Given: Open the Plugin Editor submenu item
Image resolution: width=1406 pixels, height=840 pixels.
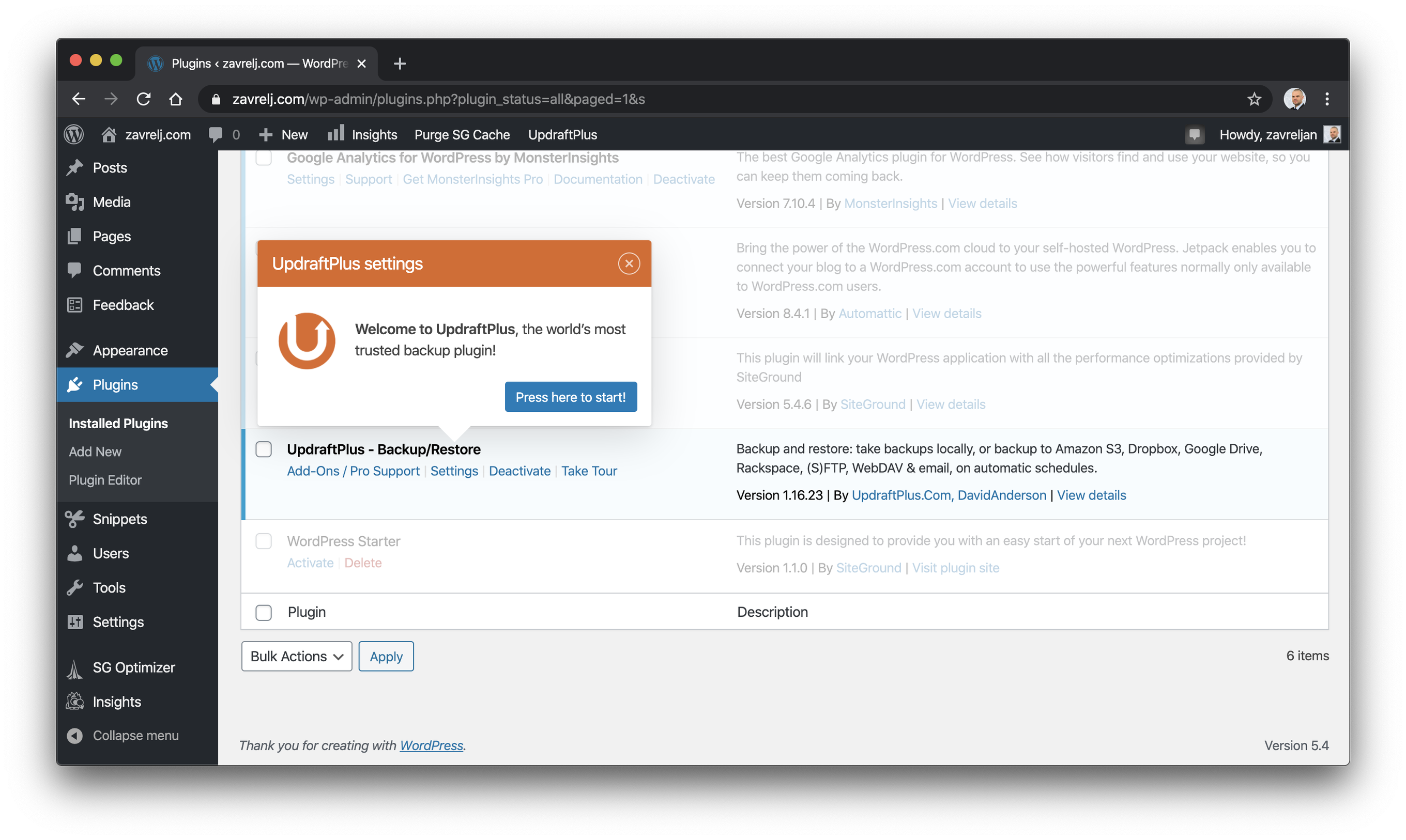Looking at the screenshot, I should point(105,480).
